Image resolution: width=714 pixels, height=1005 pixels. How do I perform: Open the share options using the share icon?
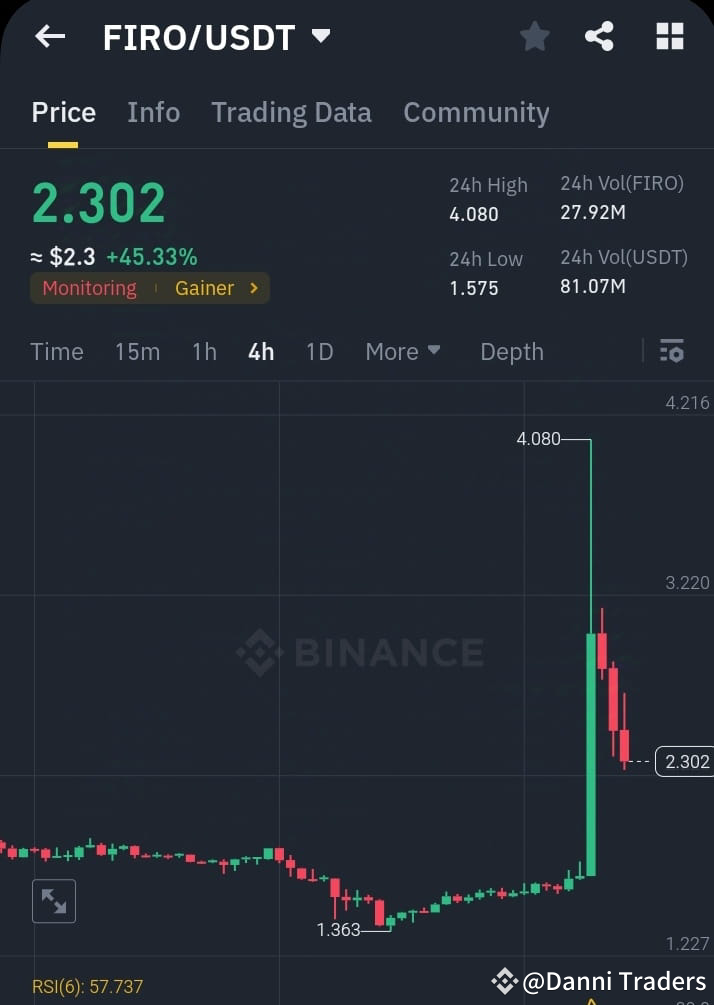point(600,36)
